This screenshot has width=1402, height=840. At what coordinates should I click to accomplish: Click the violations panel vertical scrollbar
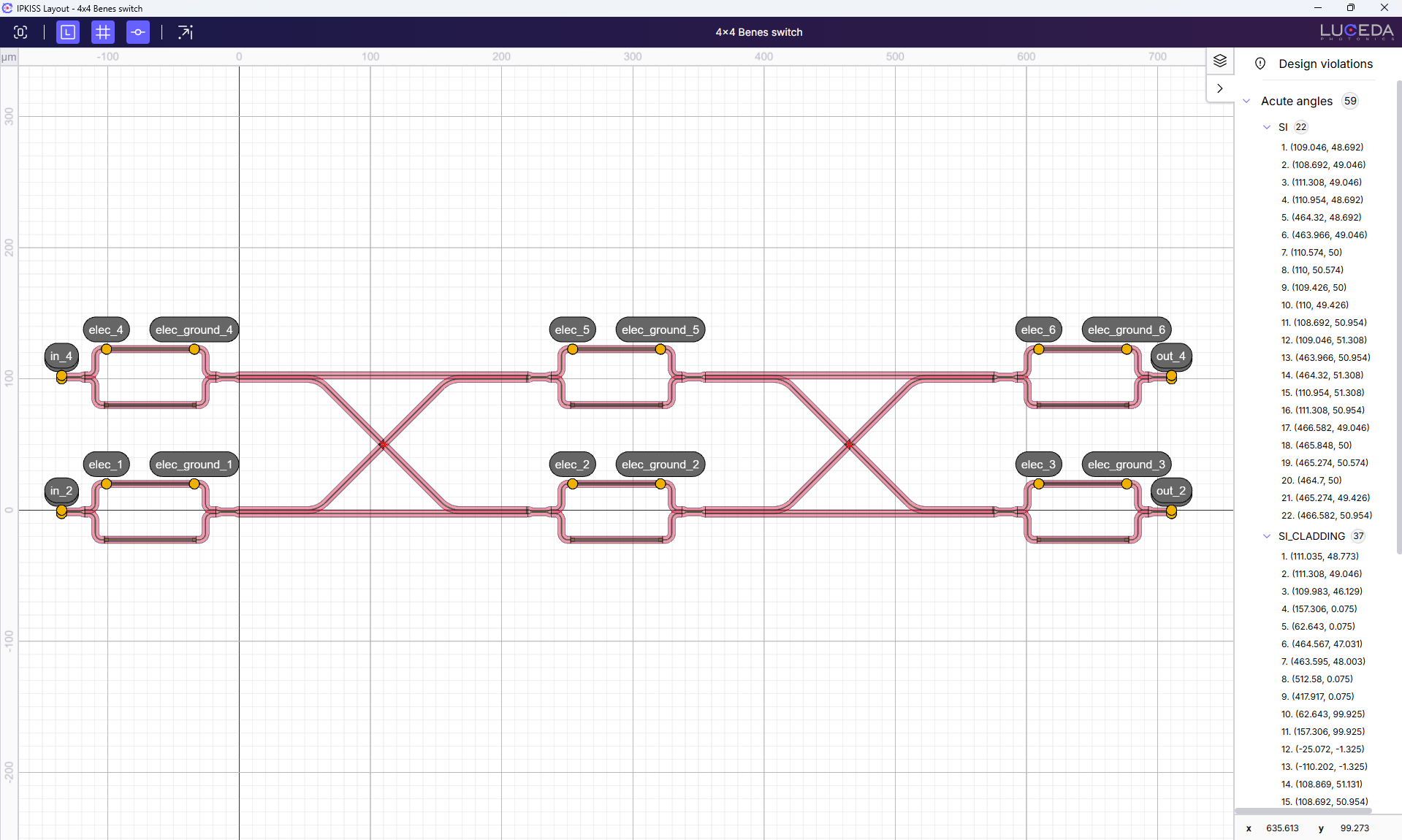coord(1398,314)
